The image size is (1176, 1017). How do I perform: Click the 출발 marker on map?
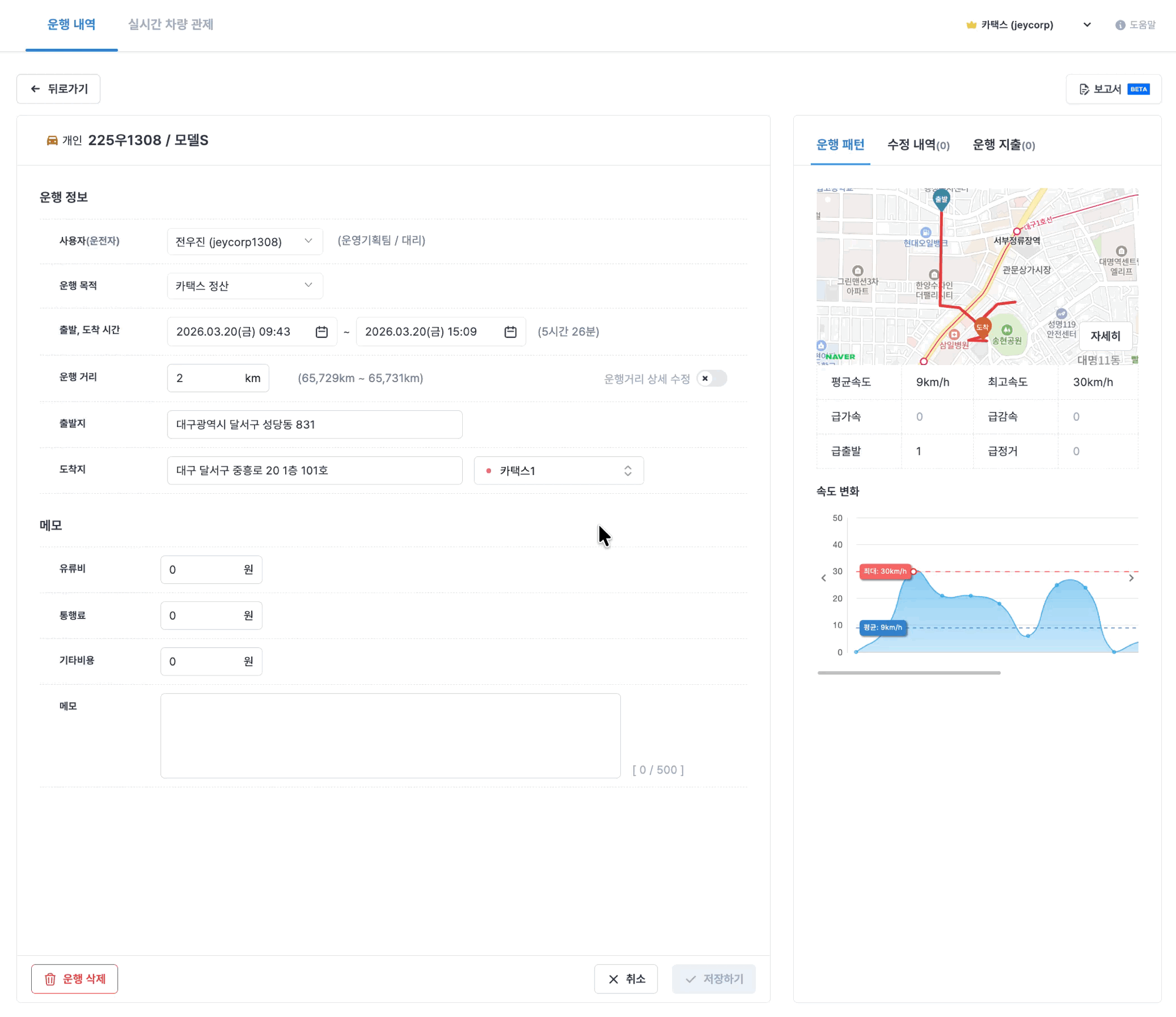click(941, 199)
